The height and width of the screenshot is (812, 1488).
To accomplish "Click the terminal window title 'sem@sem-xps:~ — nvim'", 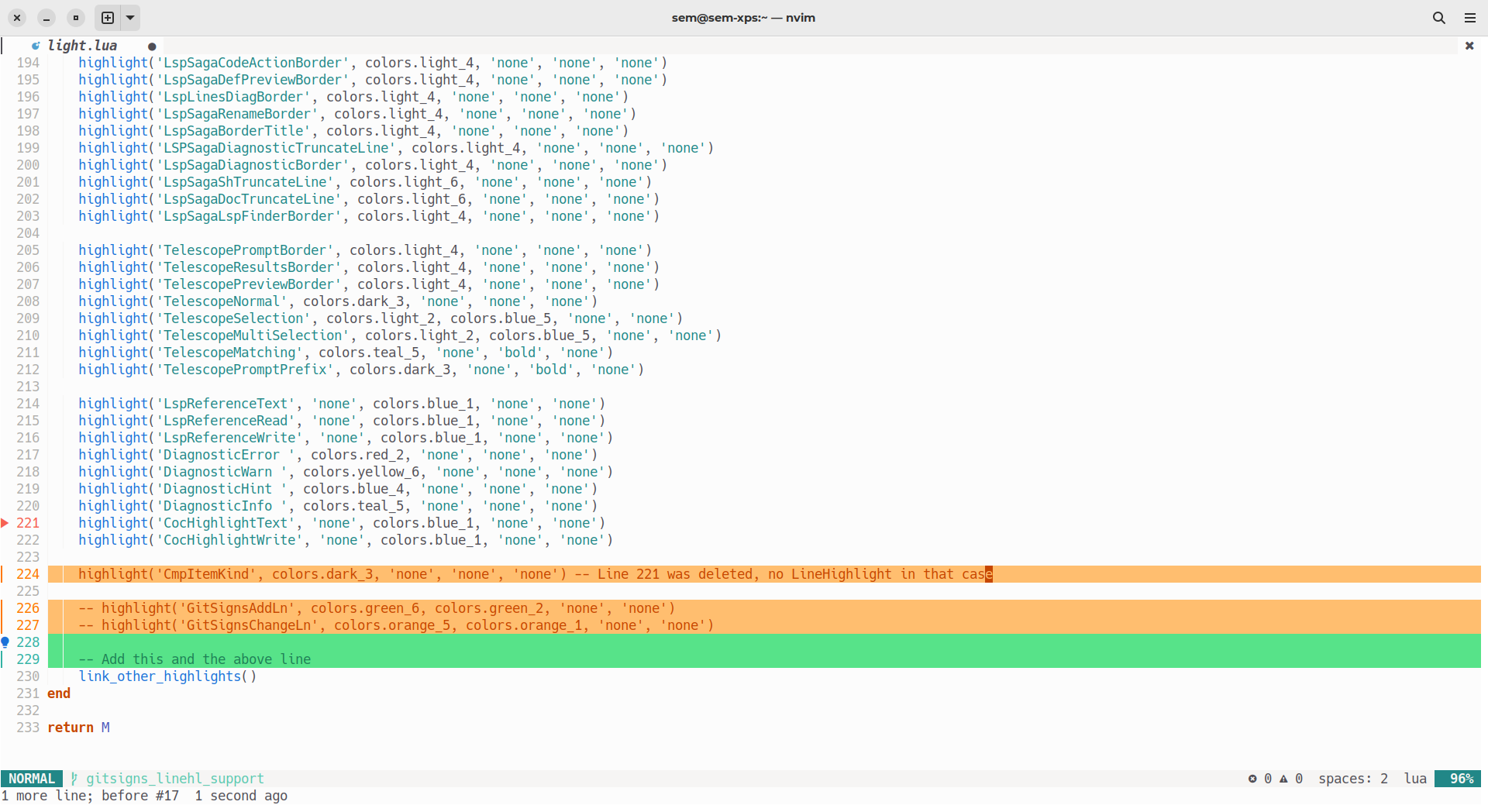I will (743, 17).
